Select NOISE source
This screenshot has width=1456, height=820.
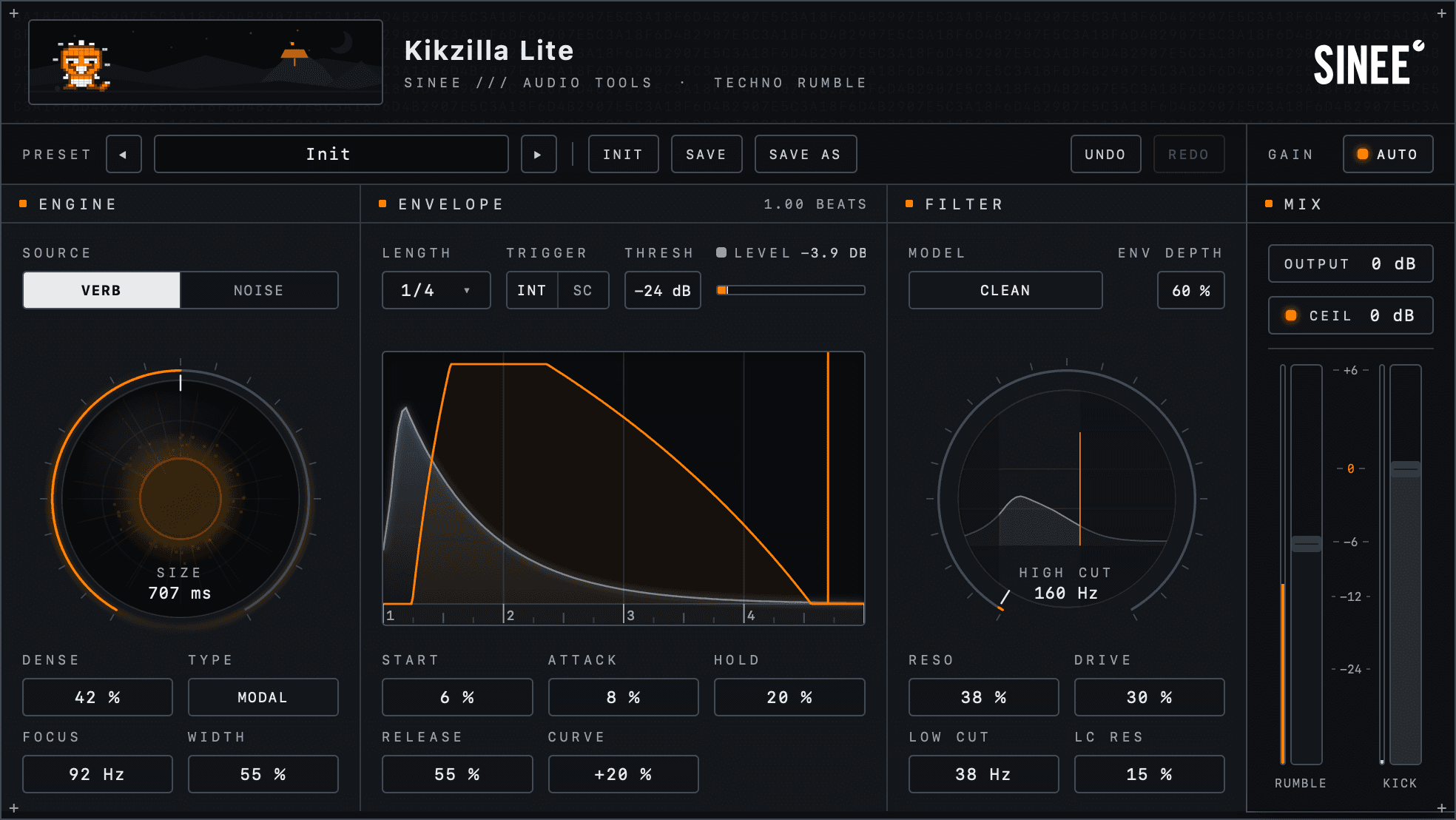[x=259, y=290]
